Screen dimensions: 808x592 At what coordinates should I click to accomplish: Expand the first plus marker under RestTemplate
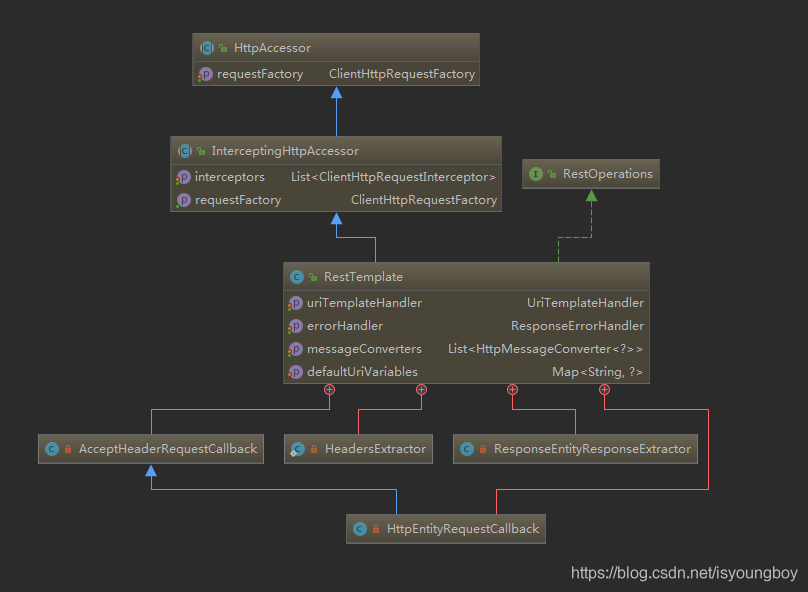click(x=330, y=390)
